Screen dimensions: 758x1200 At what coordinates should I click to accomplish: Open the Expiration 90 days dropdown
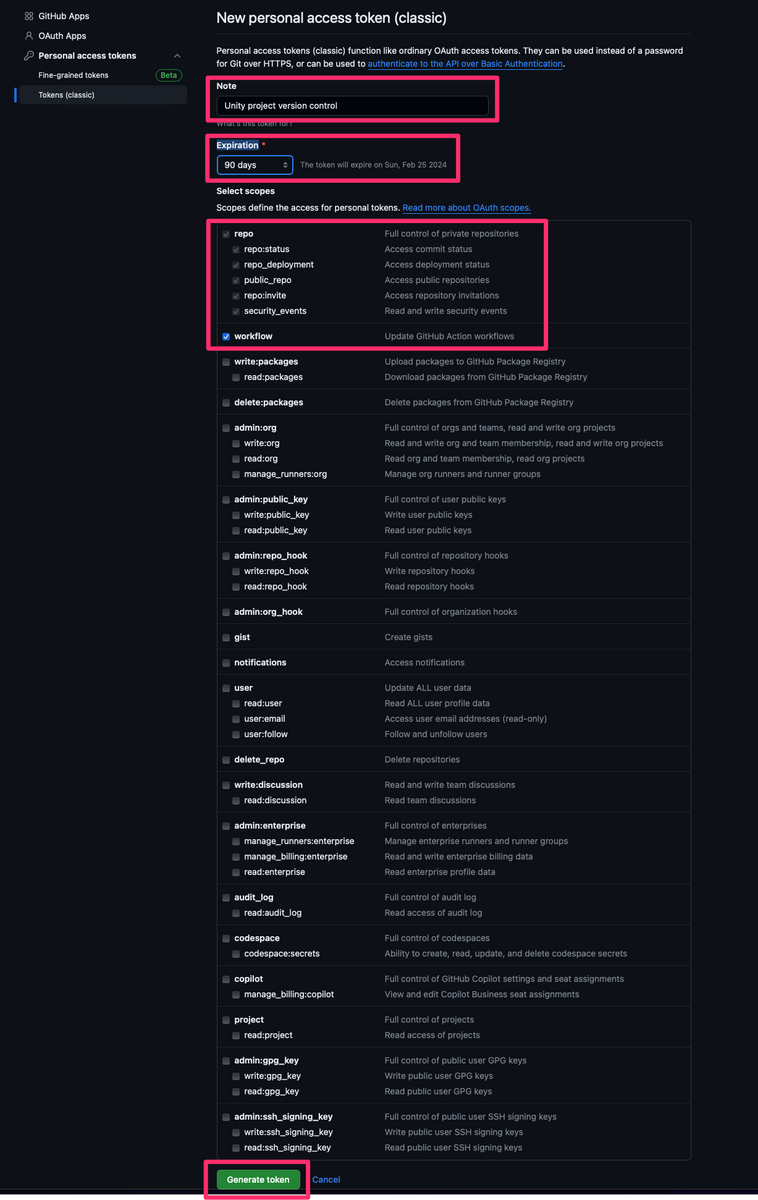click(x=255, y=165)
